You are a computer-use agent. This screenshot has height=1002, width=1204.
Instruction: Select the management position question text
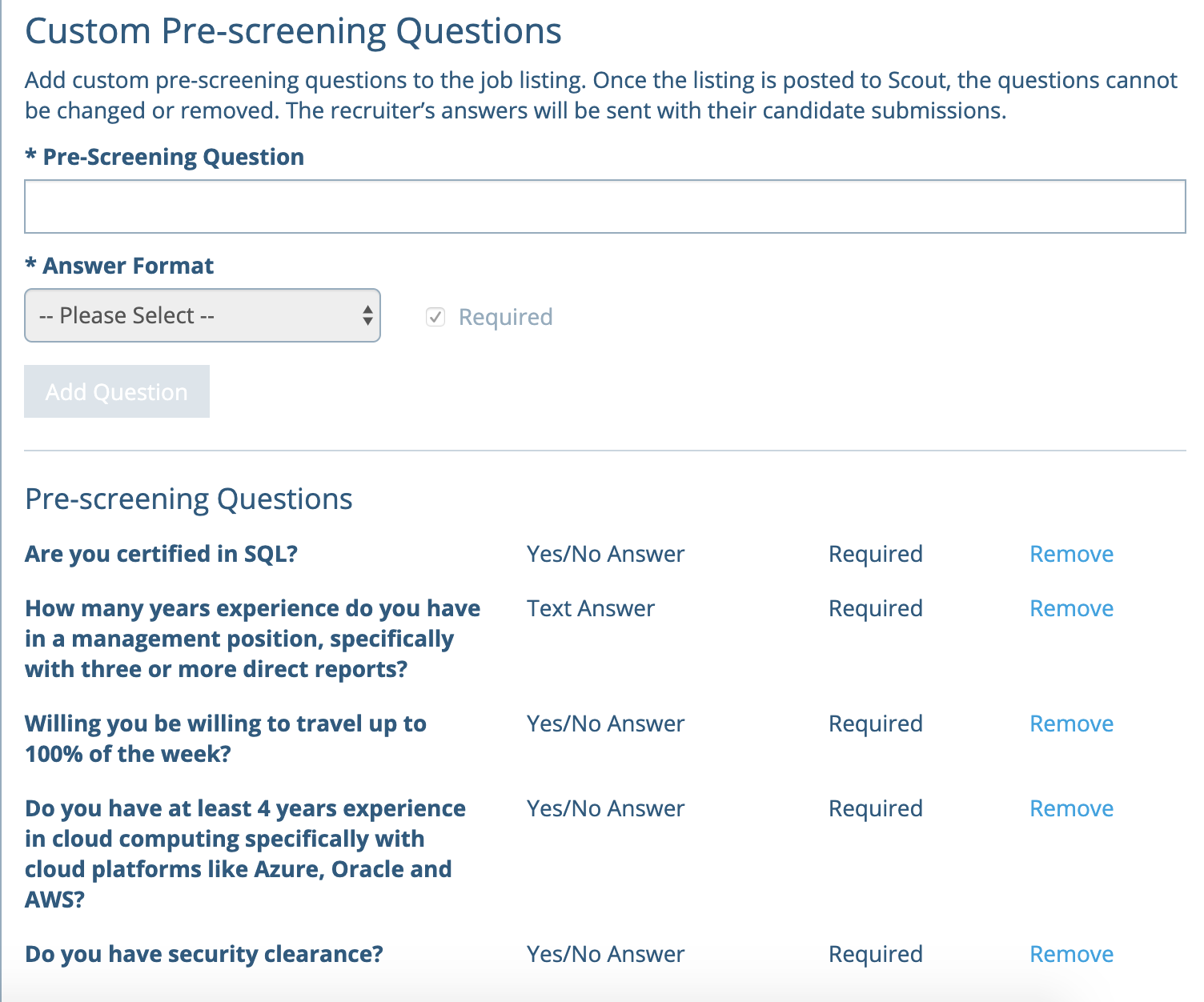click(x=251, y=639)
